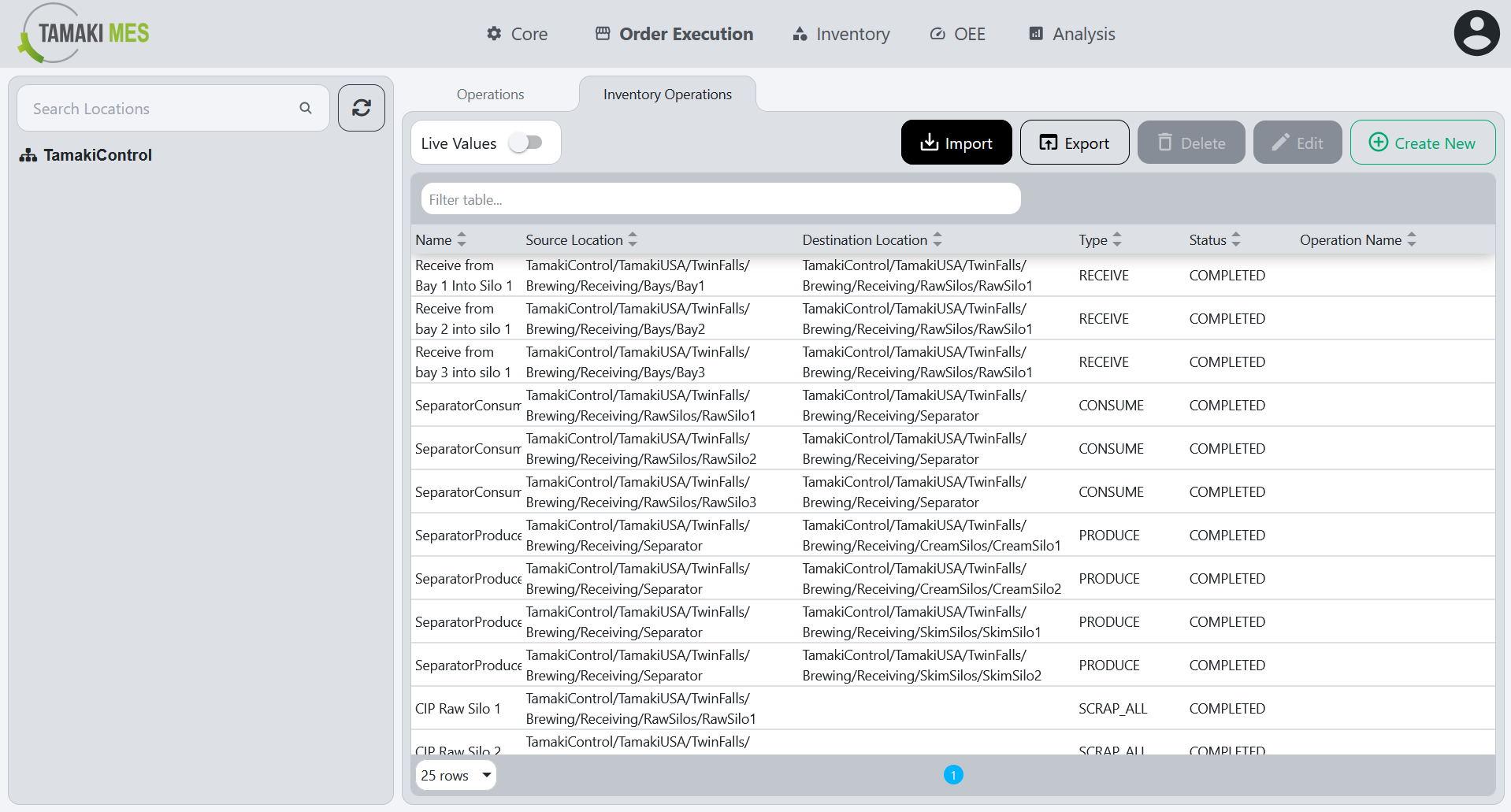Click the OEE gauge icon
Image resolution: width=1511 pixels, height=812 pixels.
937,34
